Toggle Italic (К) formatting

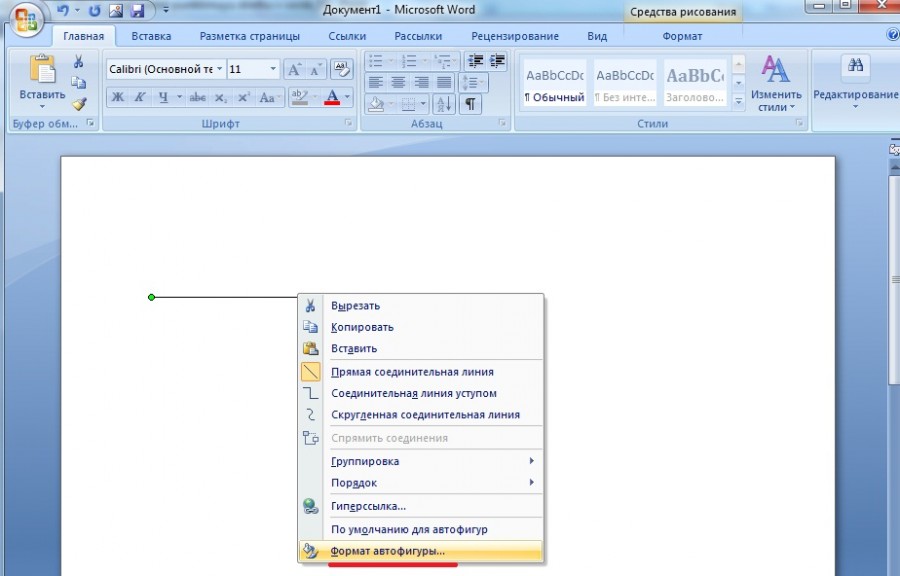pyautogui.click(x=140, y=97)
